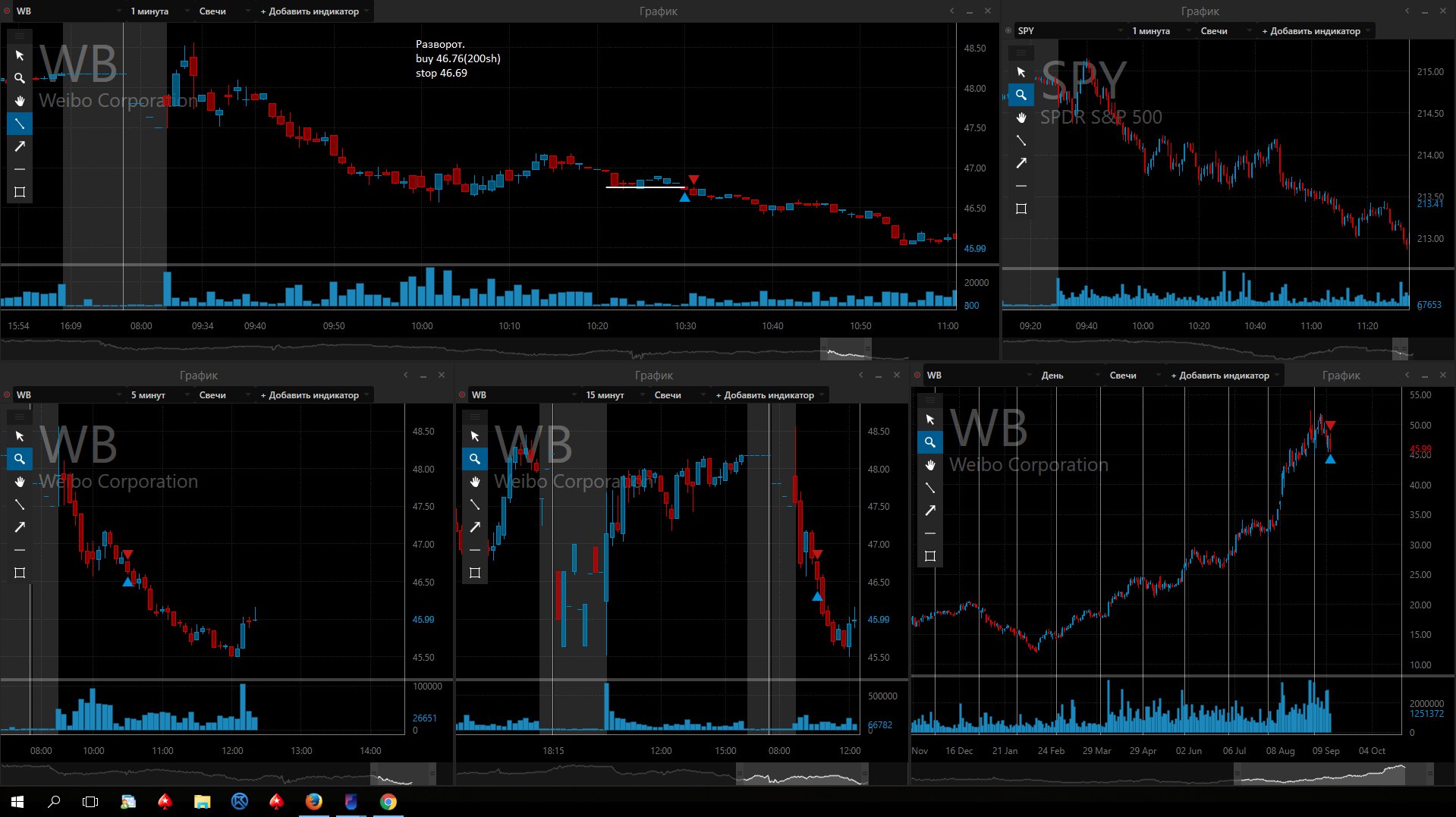
Task: Select hand tool in WB 5-minute chart
Action: (x=20, y=482)
